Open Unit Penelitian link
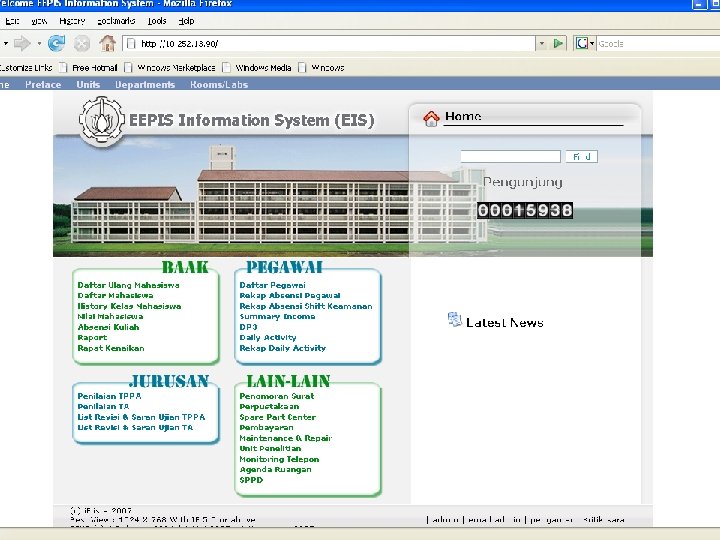This screenshot has width=720, height=540. (x=270, y=449)
